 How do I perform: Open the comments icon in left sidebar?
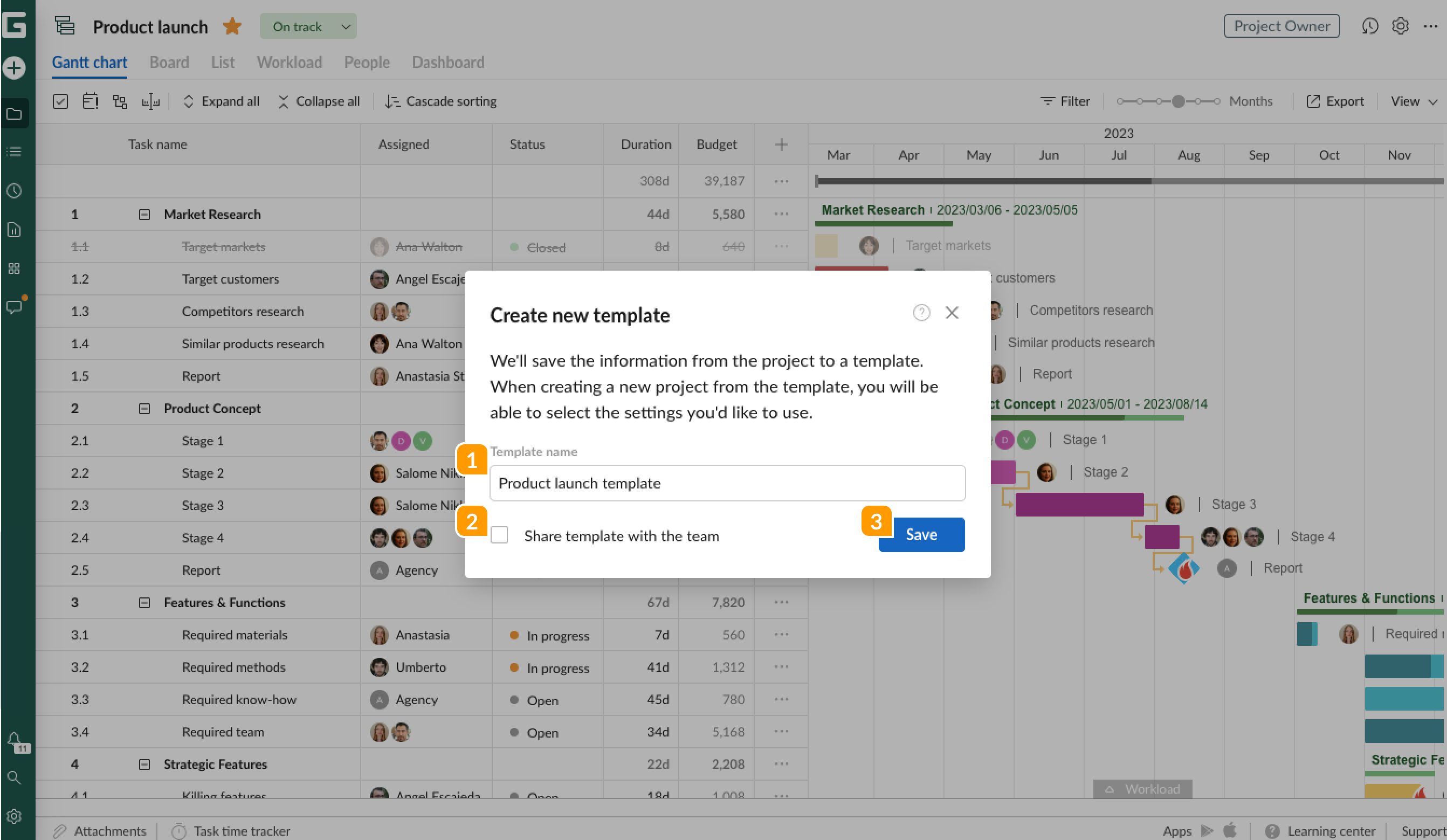click(x=15, y=306)
